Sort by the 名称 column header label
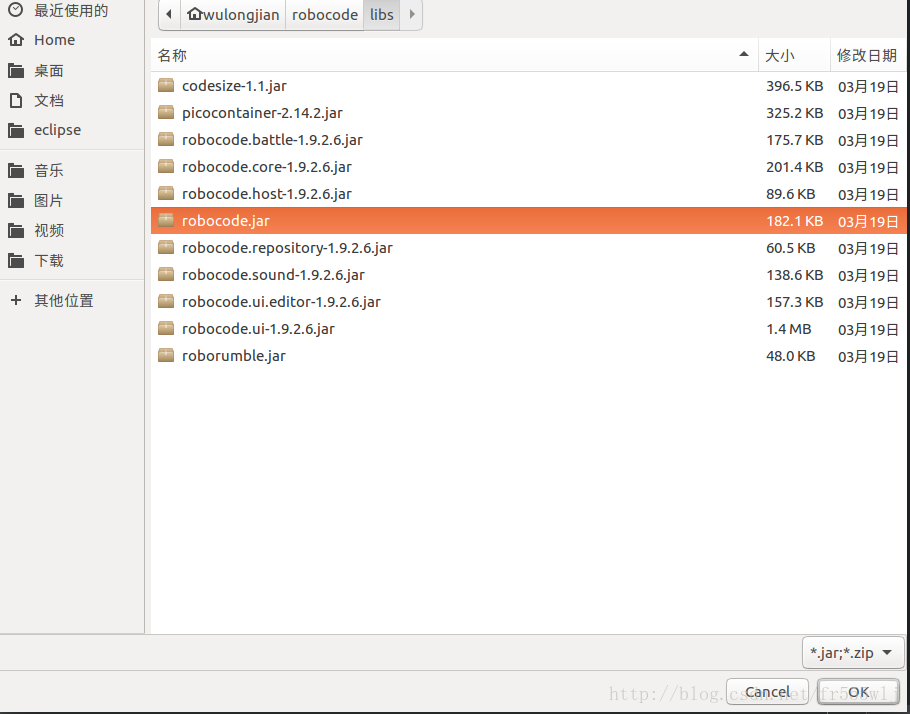This screenshot has height=714, width=910. coord(172,56)
